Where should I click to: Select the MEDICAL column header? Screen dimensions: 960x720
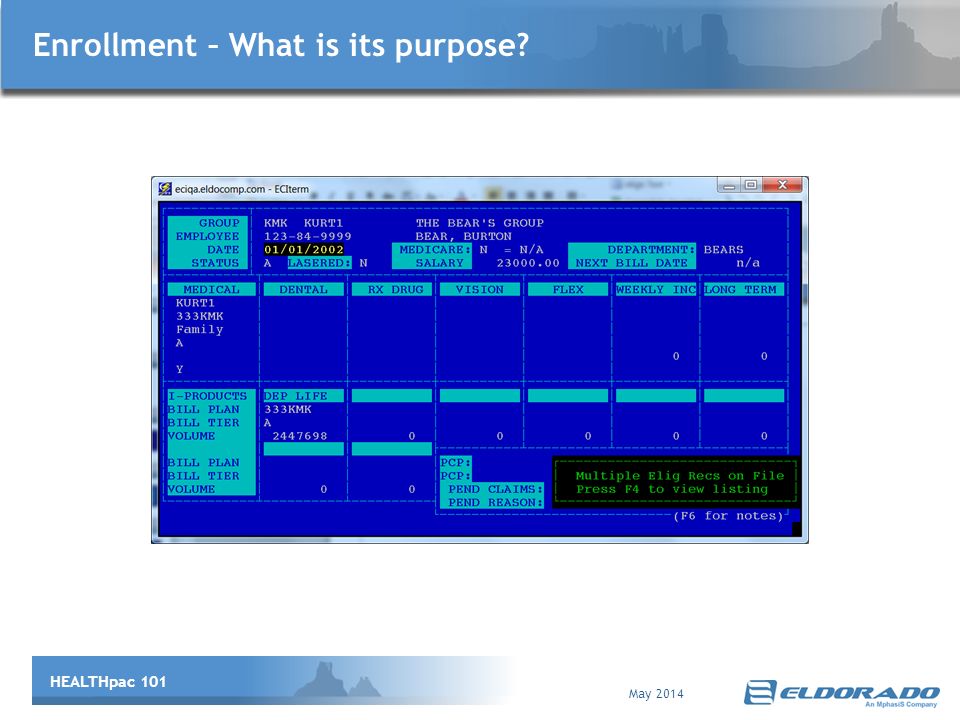211,290
